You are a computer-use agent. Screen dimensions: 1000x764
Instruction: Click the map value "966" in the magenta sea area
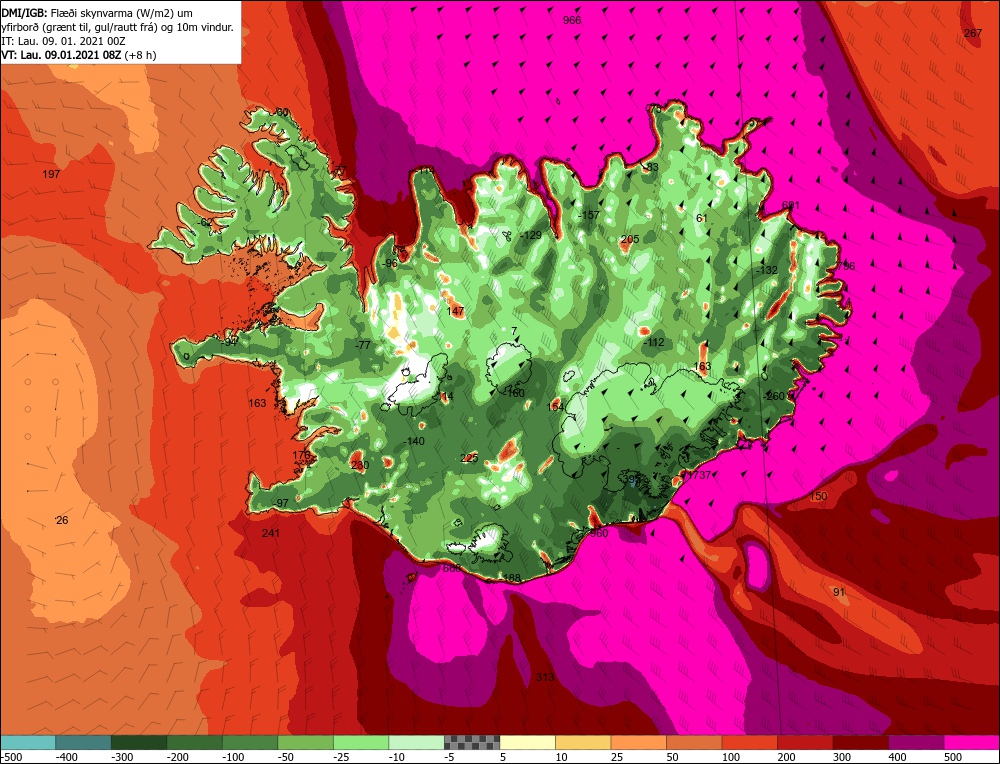coord(572,20)
